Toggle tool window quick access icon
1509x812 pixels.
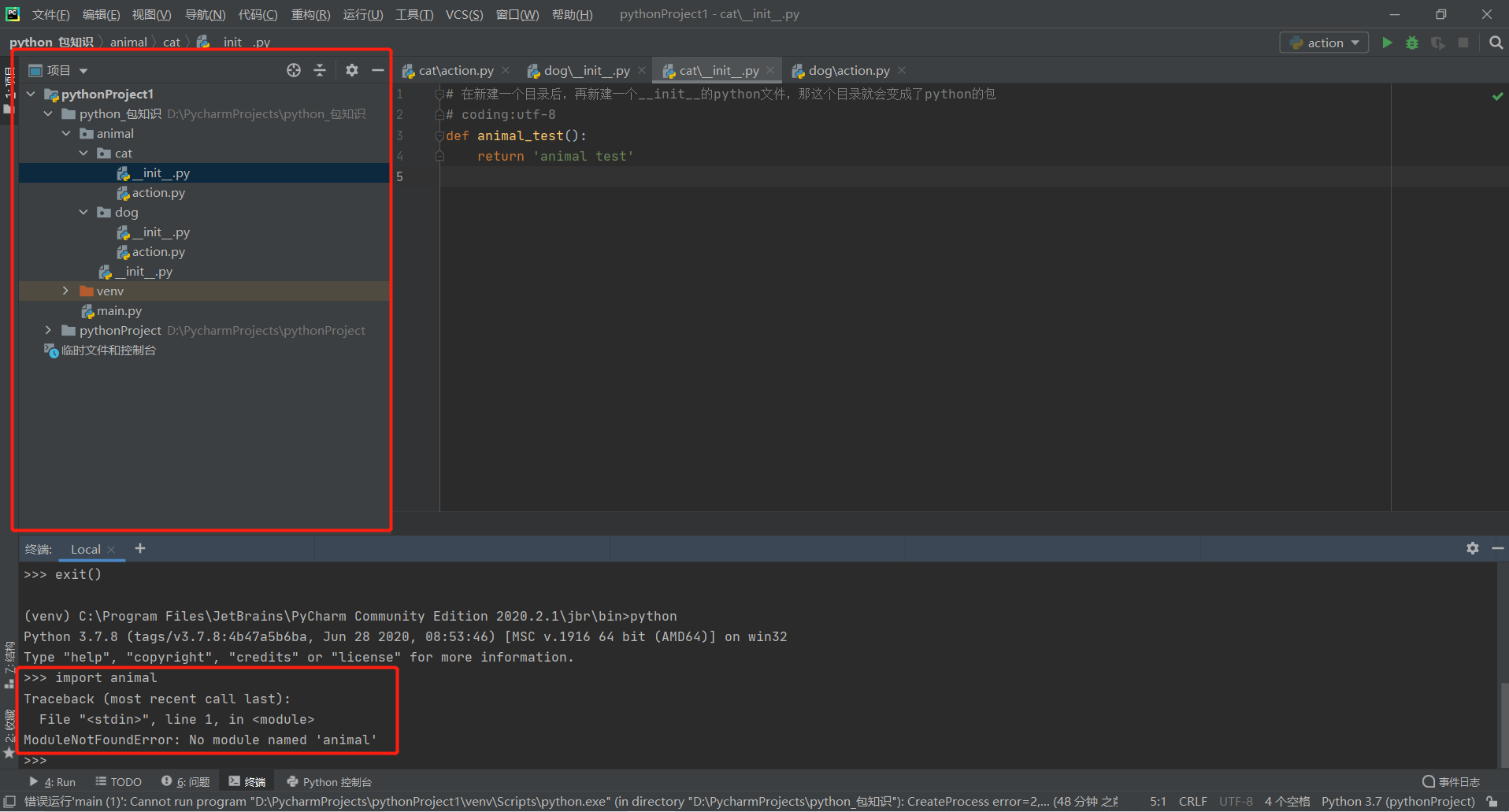9,802
